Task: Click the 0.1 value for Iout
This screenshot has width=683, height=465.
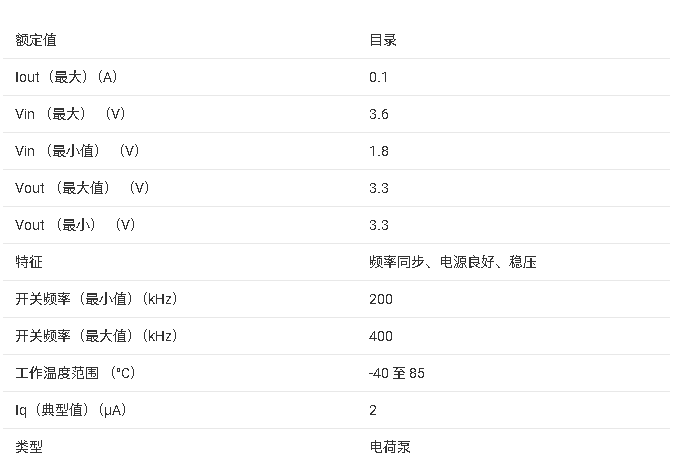Action: point(378,77)
